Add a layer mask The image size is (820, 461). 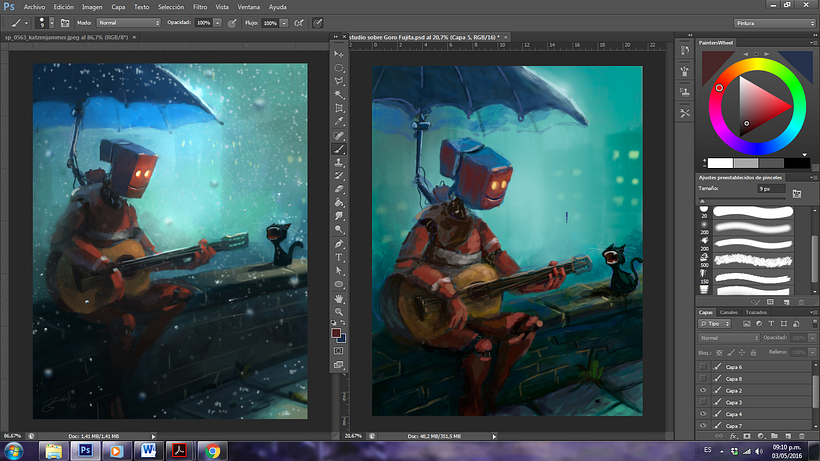click(747, 436)
